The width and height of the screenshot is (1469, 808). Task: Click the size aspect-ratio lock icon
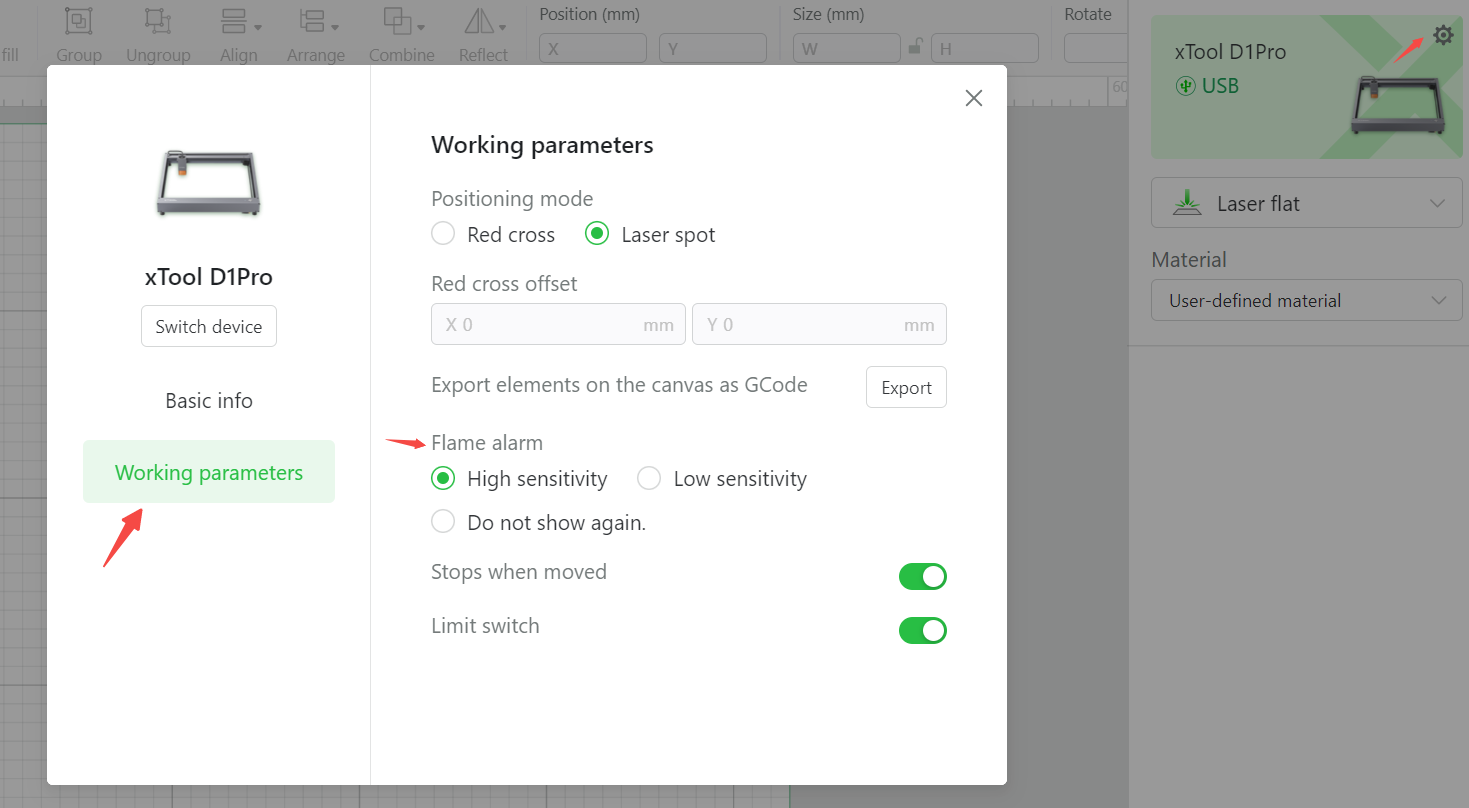(x=915, y=47)
